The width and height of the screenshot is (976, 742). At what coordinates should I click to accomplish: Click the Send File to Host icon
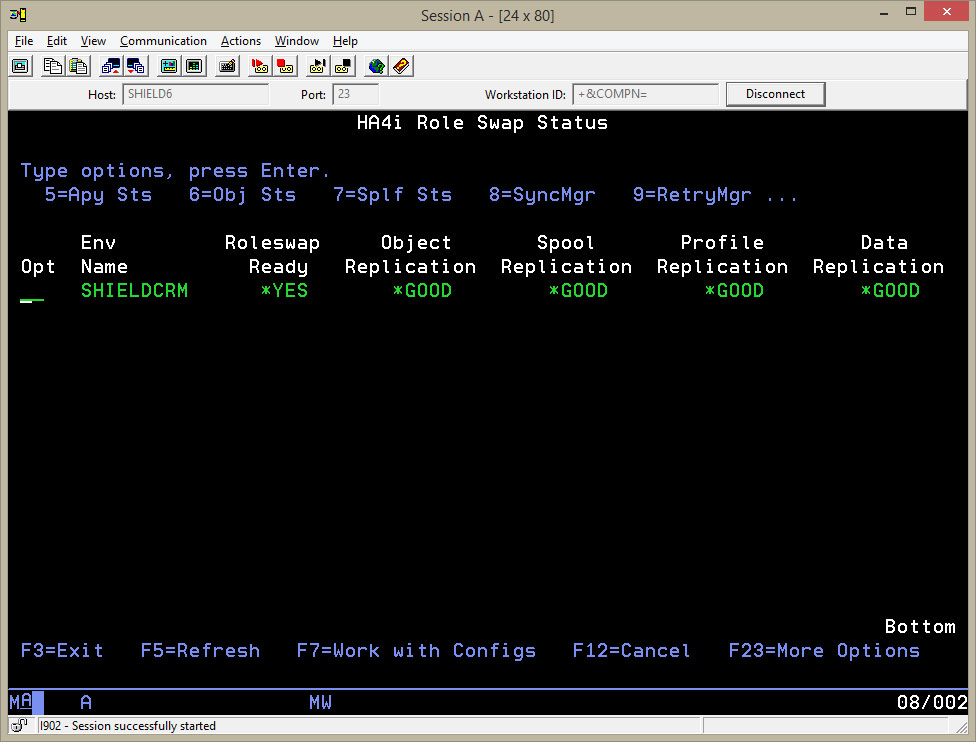click(111, 66)
